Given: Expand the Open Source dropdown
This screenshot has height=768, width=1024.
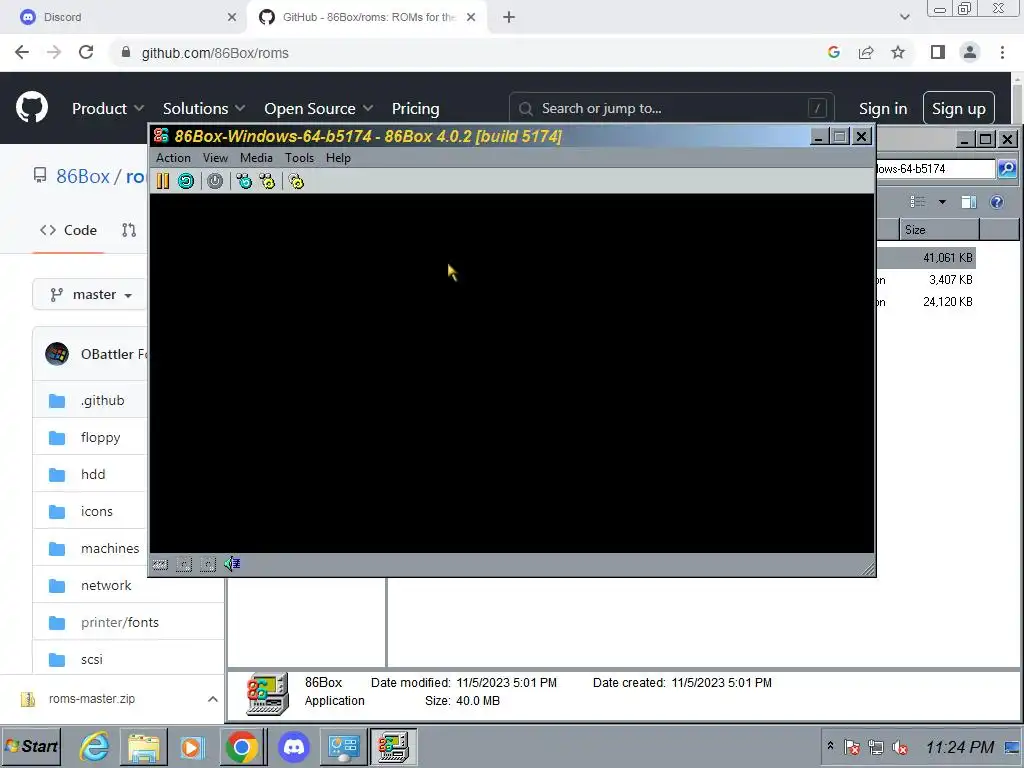Looking at the screenshot, I should (319, 108).
